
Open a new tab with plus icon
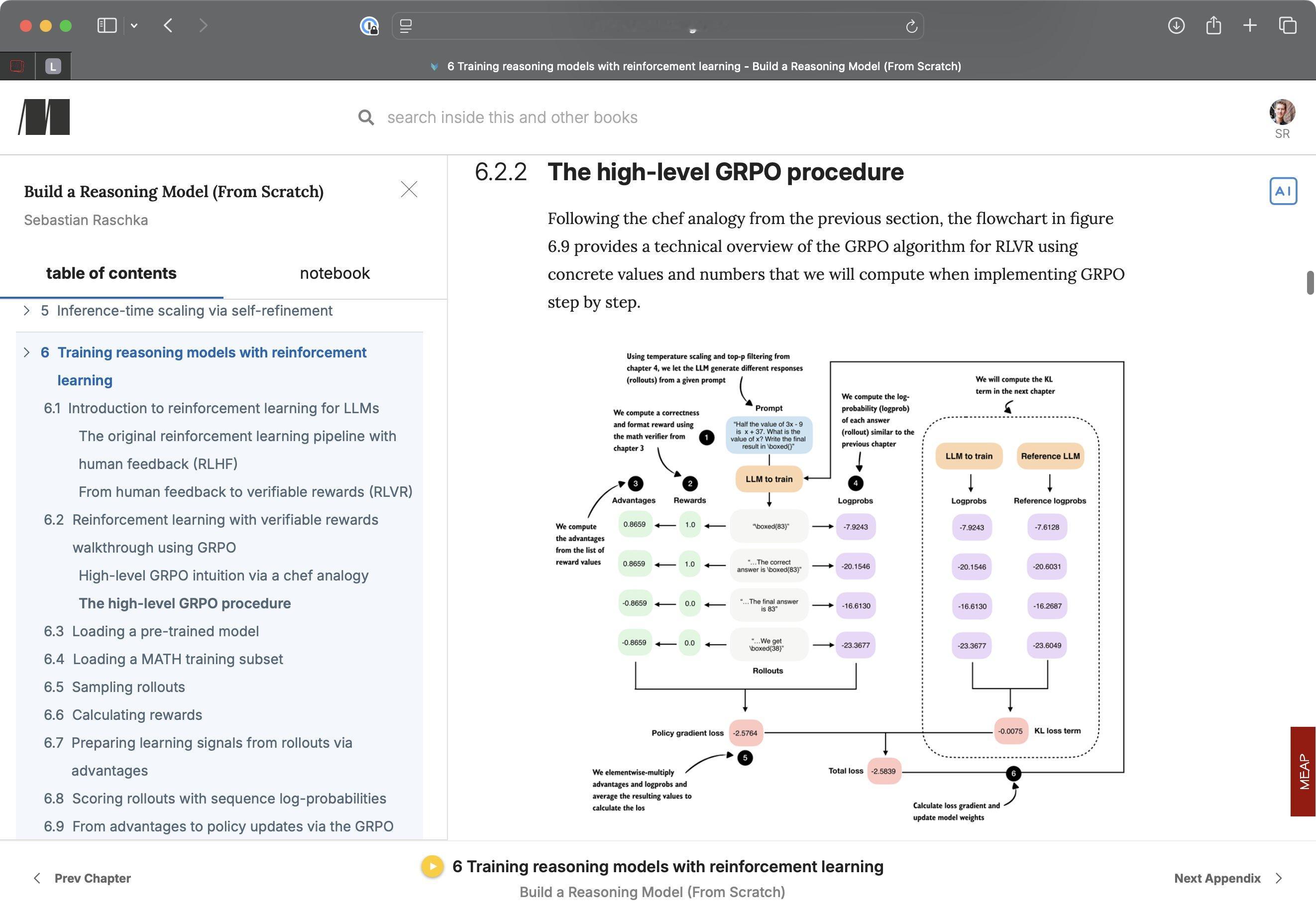[x=1250, y=25]
